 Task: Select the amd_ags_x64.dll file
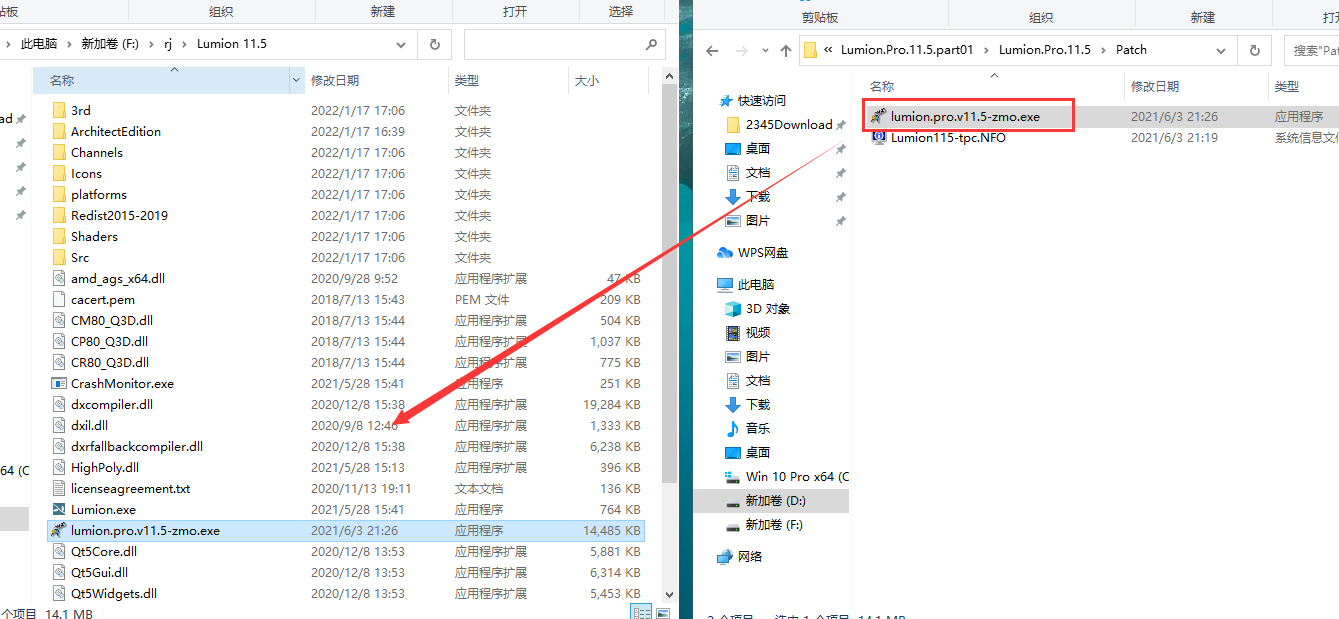(x=118, y=278)
